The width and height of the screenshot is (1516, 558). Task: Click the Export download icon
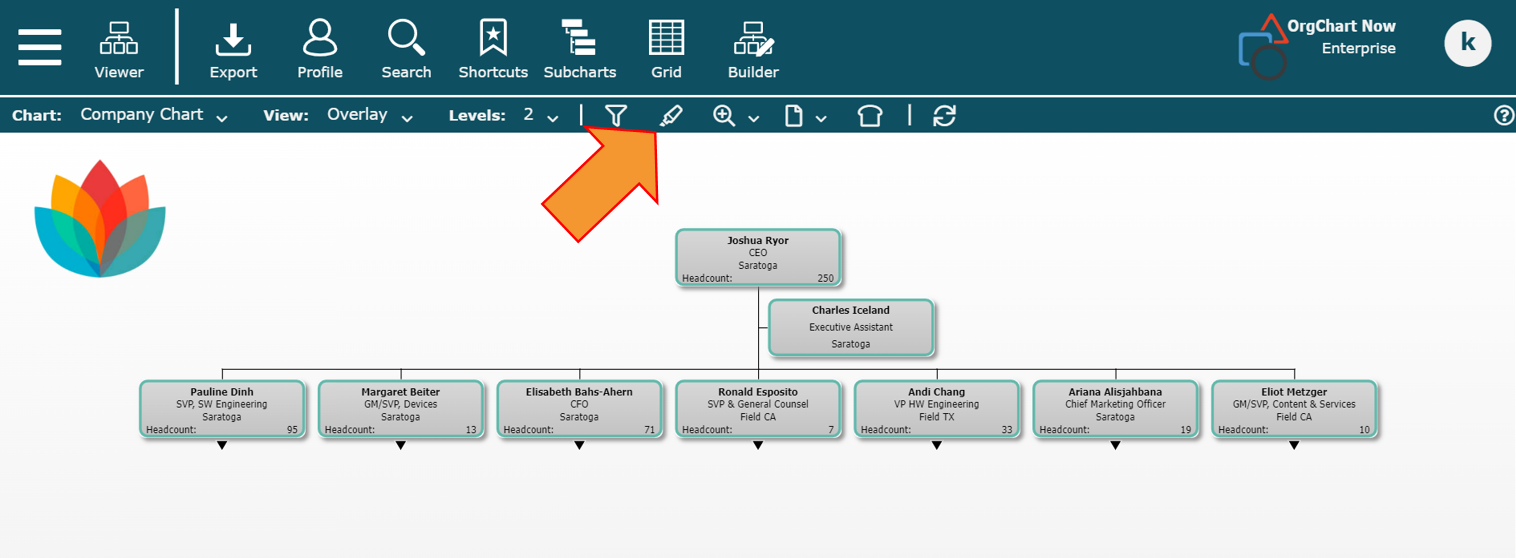click(x=233, y=49)
